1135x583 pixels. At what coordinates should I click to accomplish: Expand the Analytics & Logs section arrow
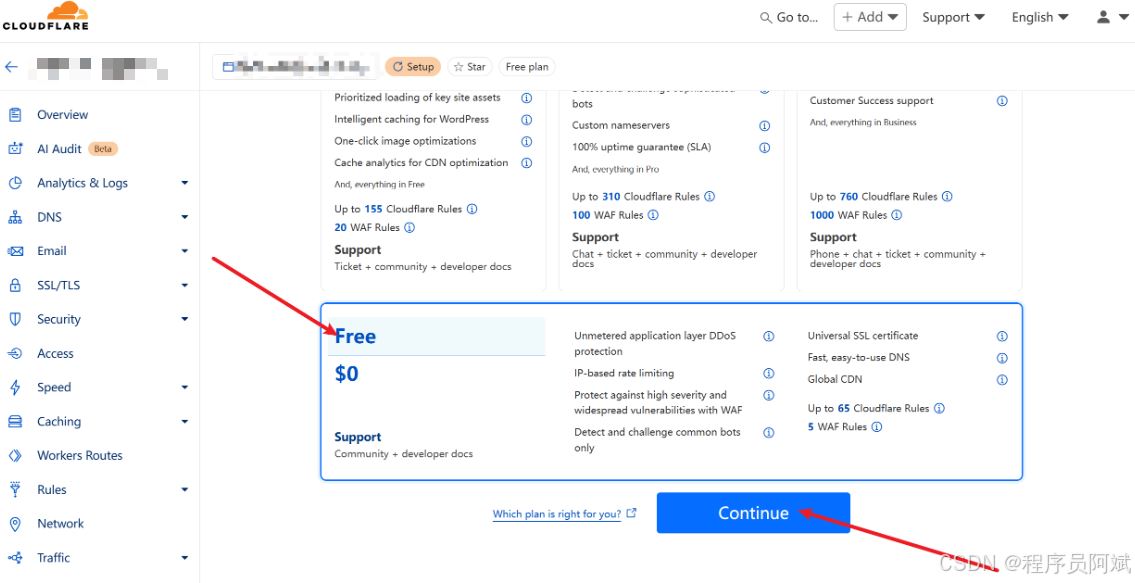[185, 183]
